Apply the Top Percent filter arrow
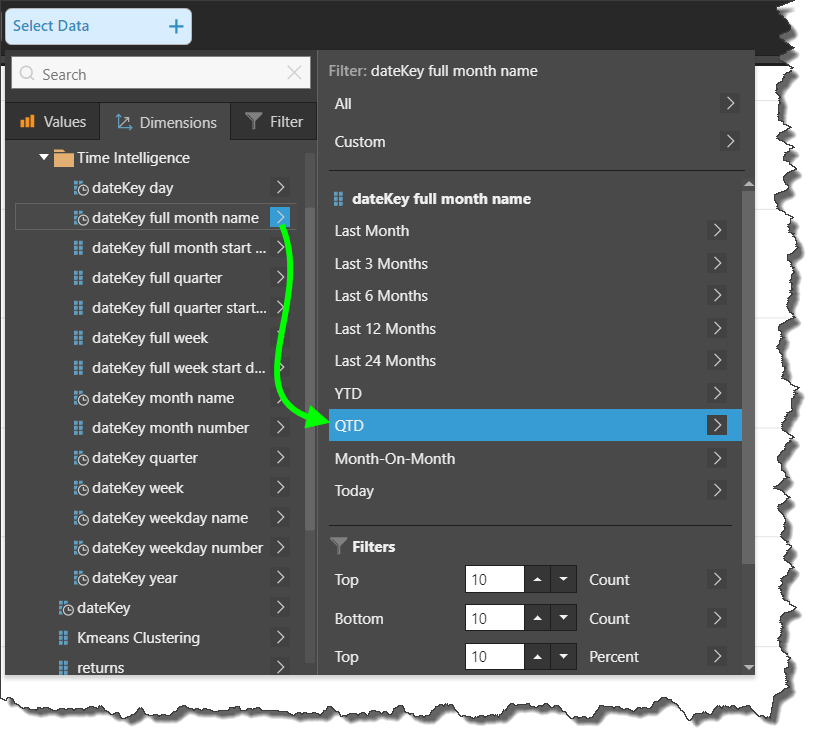820x743 pixels. tap(717, 656)
